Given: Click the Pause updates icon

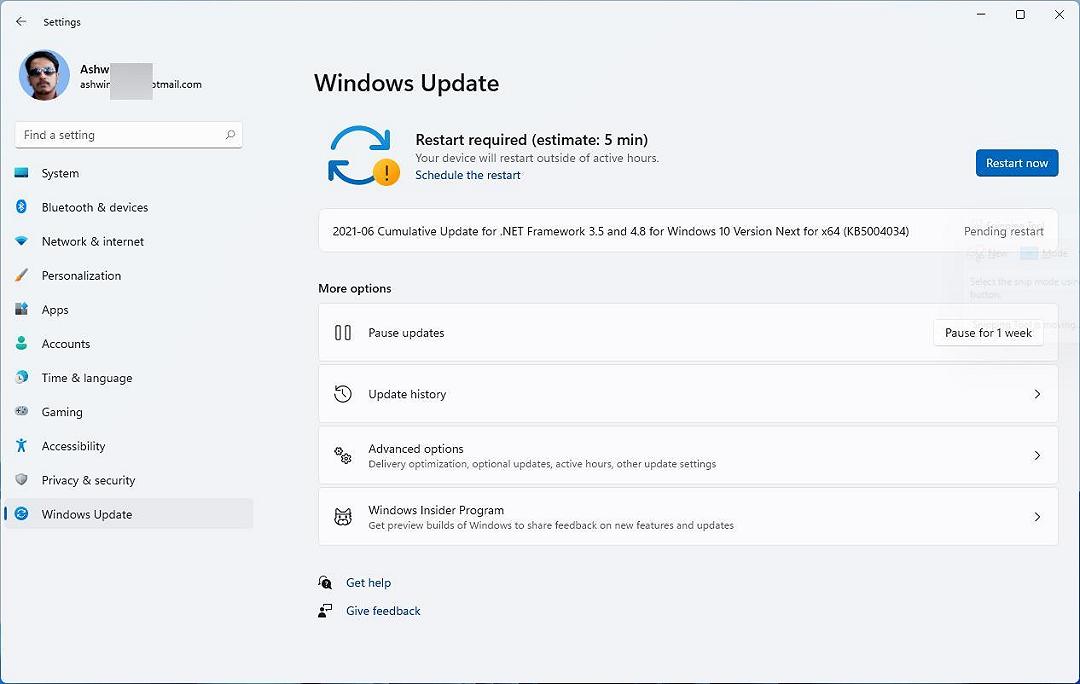Looking at the screenshot, I should click(343, 333).
